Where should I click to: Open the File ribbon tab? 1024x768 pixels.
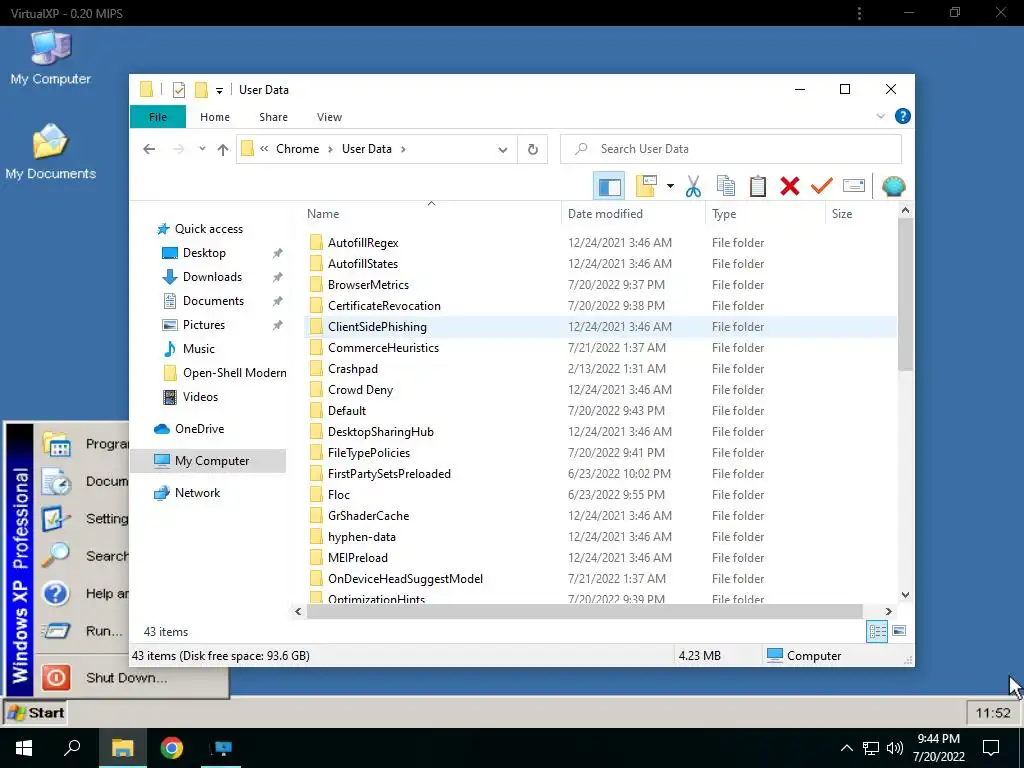[158, 117]
